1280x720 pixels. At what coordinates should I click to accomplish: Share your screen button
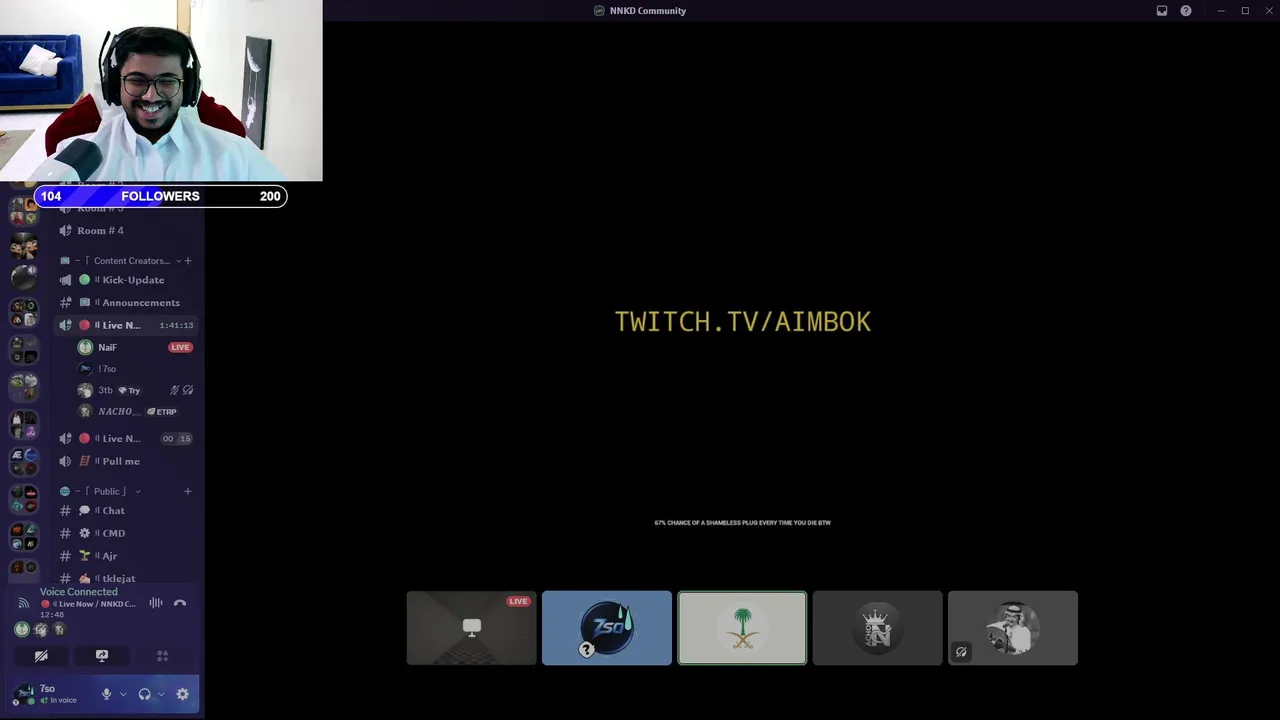click(x=102, y=656)
